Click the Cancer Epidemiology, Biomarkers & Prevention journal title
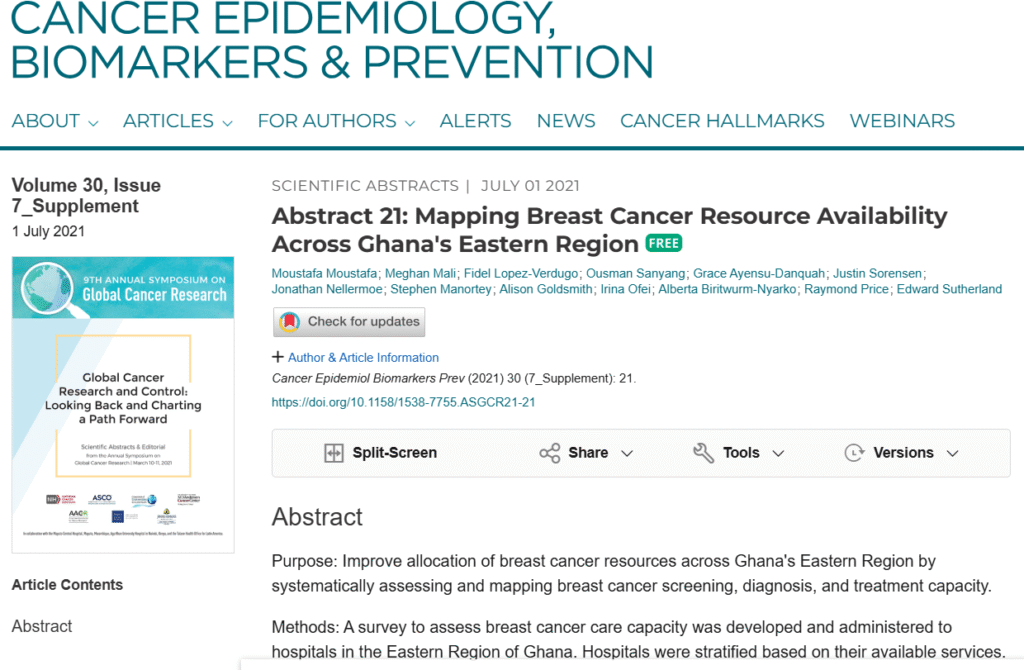Viewport: 1024px width, 670px height. (x=332, y=40)
